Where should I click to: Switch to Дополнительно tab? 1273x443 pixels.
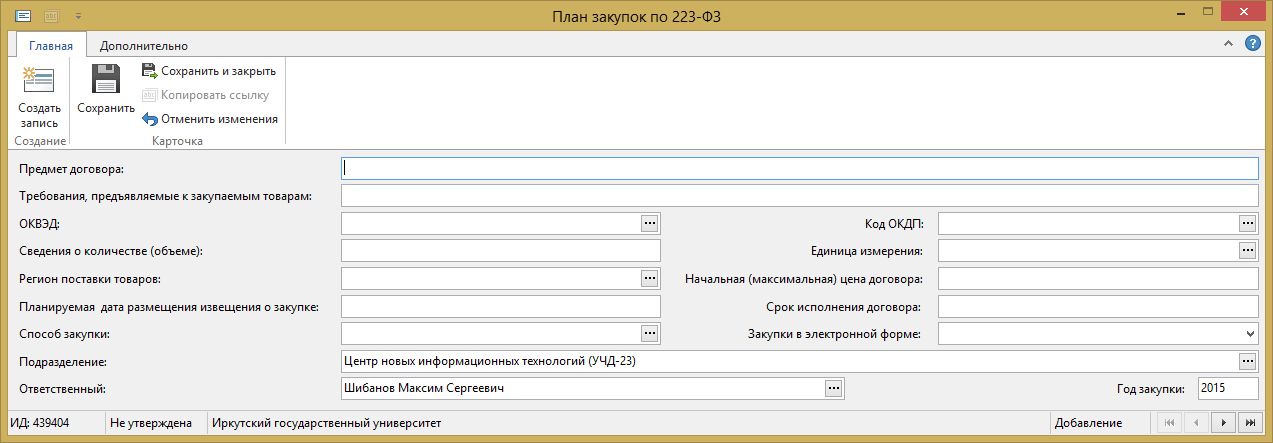pyautogui.click(x=144, y=45)
